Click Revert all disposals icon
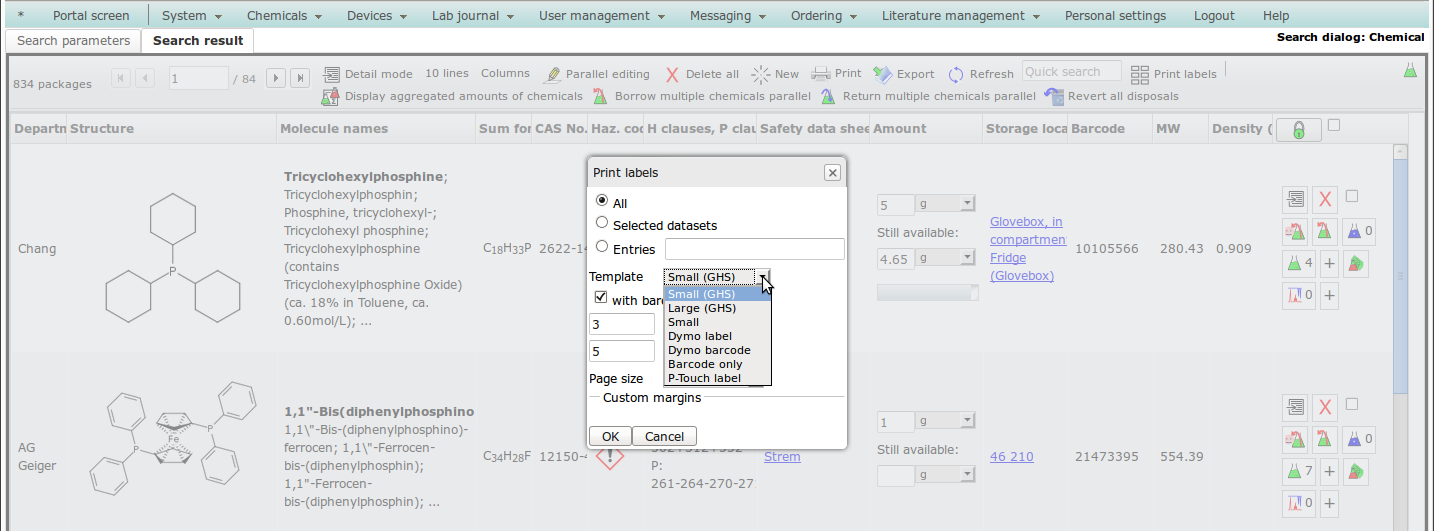The height and width of the screenshot is (531, 1434). [1053, 96]
